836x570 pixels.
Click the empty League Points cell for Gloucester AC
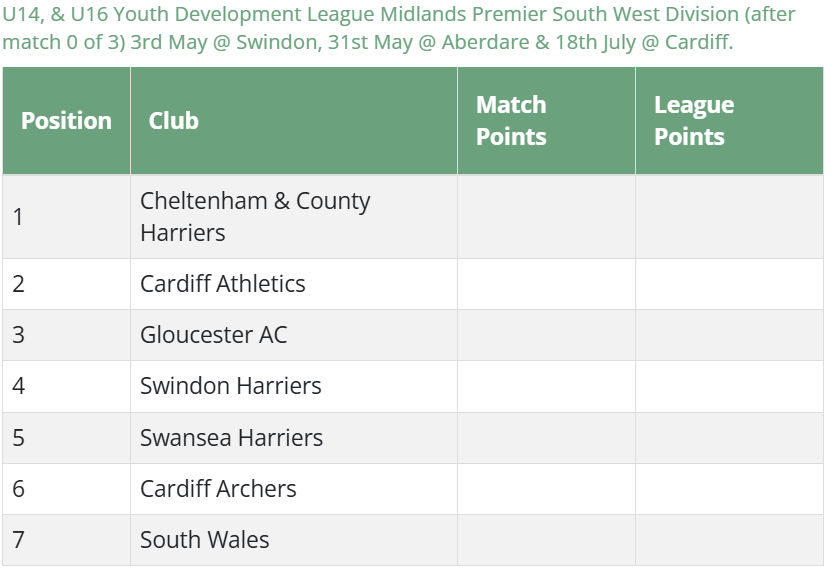coord(729,335)
